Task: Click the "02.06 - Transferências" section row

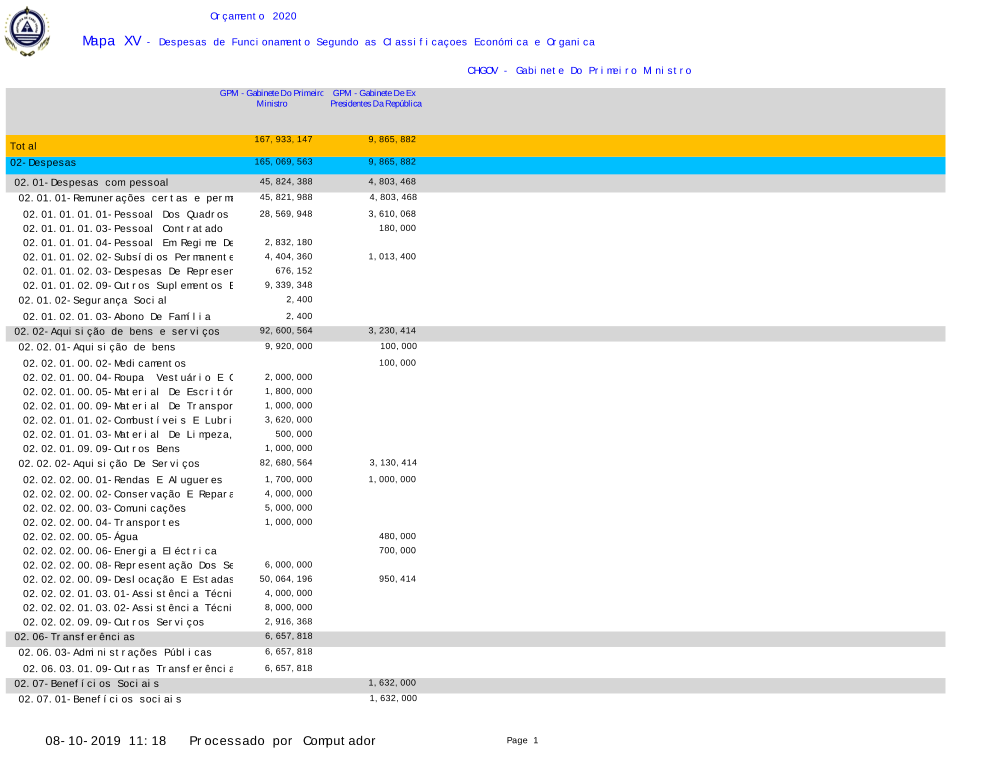Action: pos(75,637)
